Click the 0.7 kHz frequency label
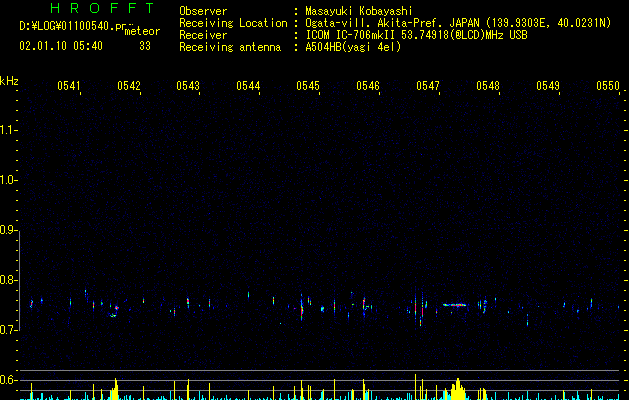 8,330
